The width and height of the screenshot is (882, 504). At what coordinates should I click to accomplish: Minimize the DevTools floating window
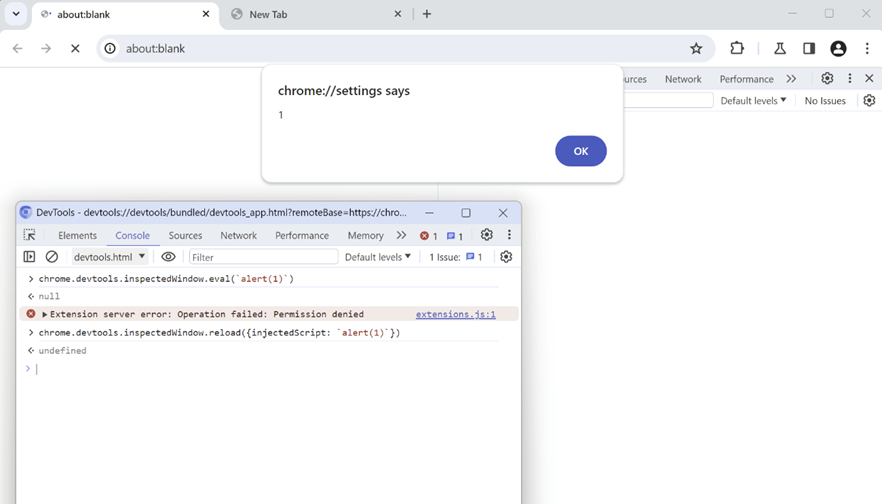pyautogui.click(x=429, y=213)
